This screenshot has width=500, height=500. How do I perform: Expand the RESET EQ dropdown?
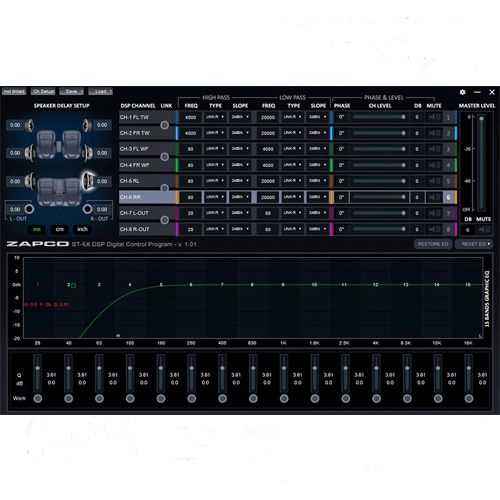coord(474,244)
